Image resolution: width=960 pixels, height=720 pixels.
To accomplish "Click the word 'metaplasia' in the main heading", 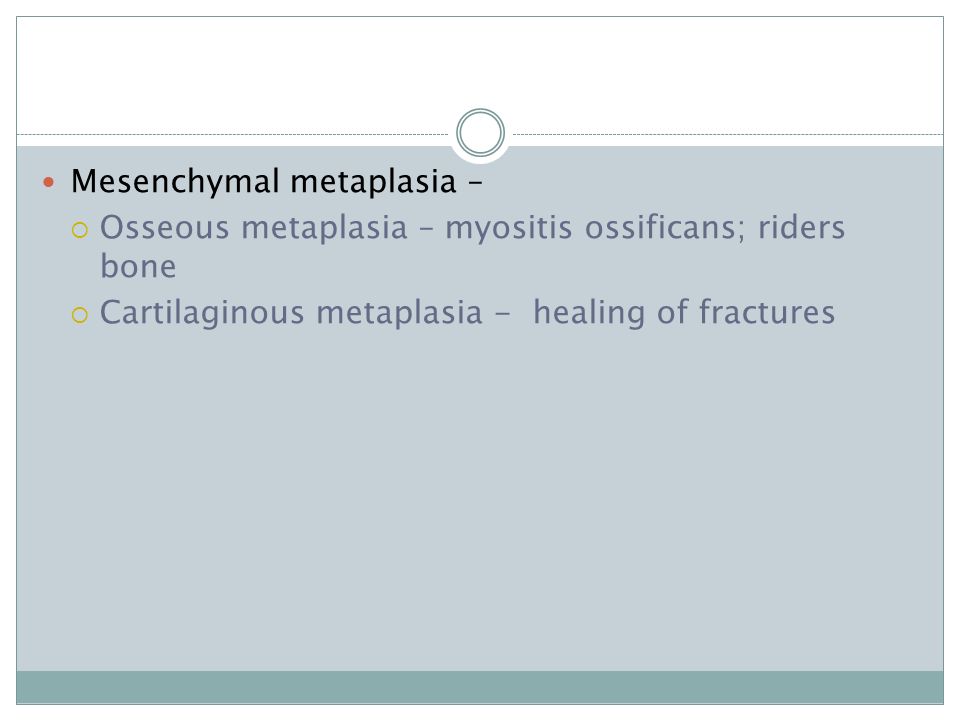I will click(x=373, y=182).
